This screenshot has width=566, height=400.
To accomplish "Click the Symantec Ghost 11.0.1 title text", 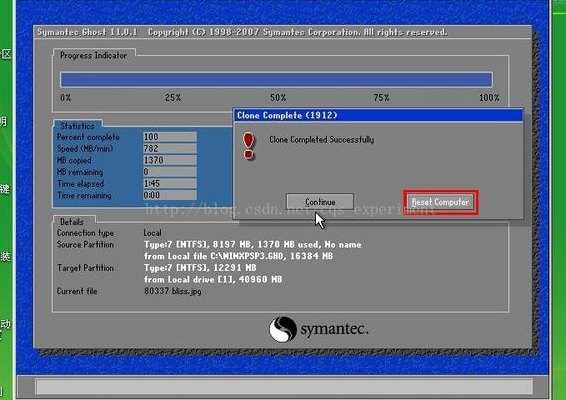I will tap(87, 32).
